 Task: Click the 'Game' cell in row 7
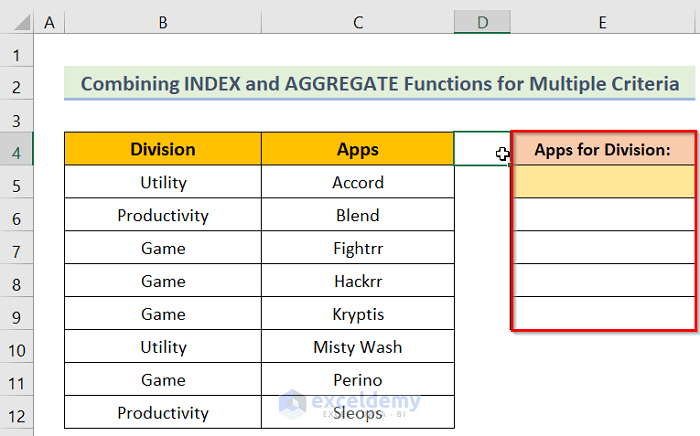(163, 248)
